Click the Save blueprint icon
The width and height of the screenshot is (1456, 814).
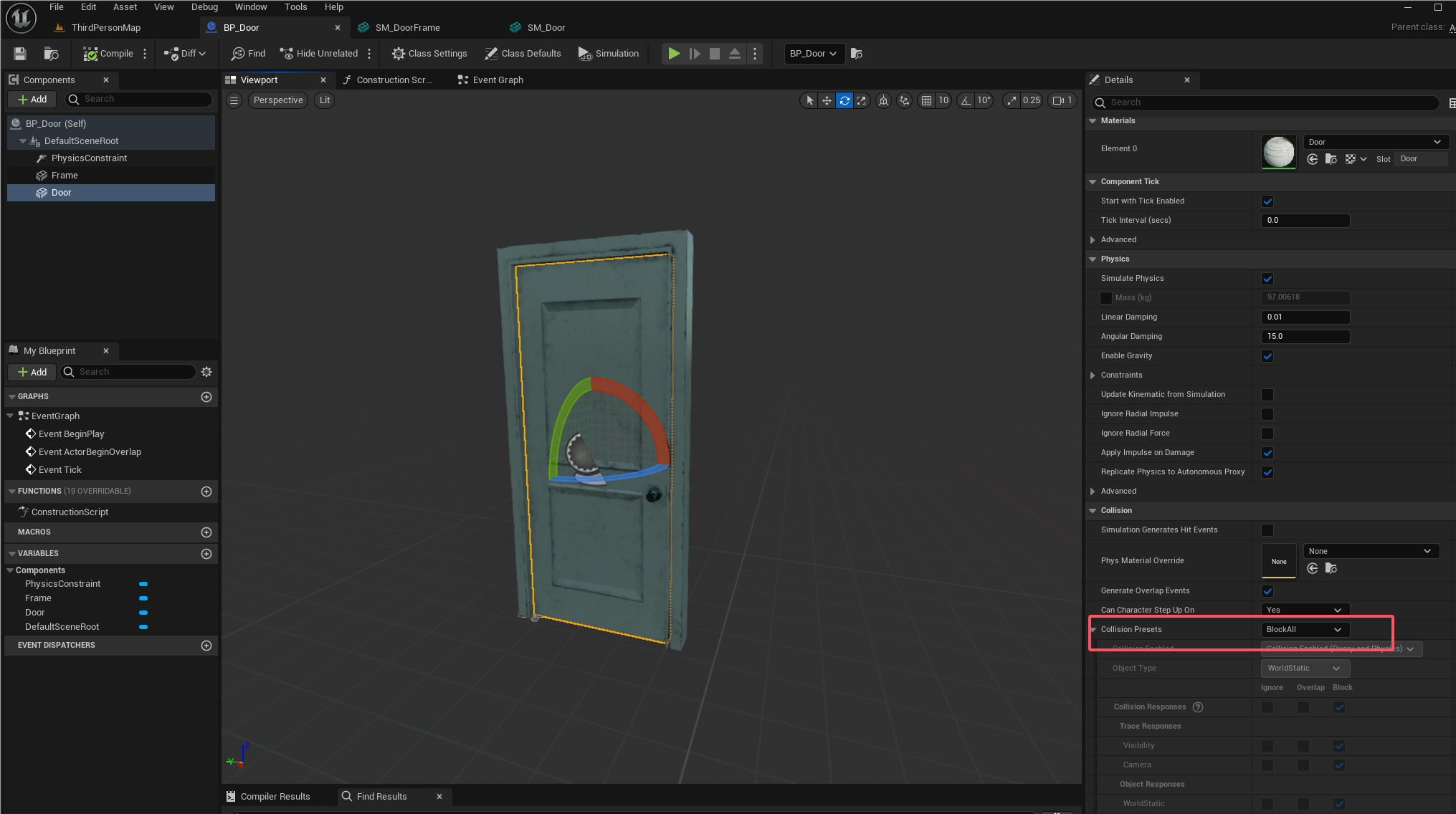(20, 54)
